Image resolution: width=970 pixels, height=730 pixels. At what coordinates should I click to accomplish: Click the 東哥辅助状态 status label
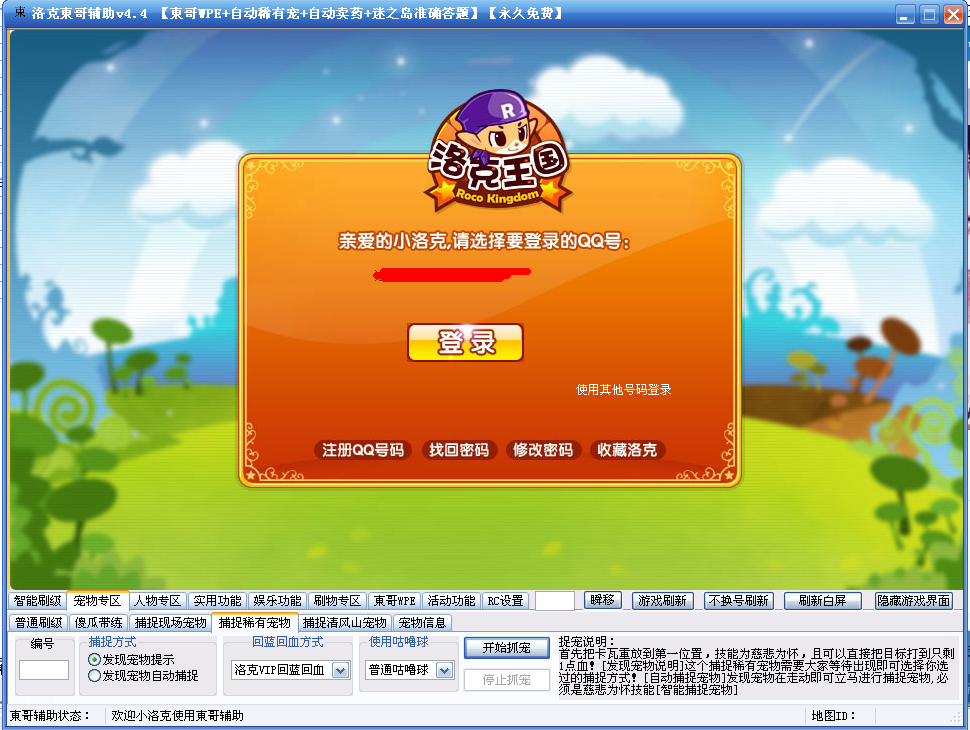[x=50, y=716]
